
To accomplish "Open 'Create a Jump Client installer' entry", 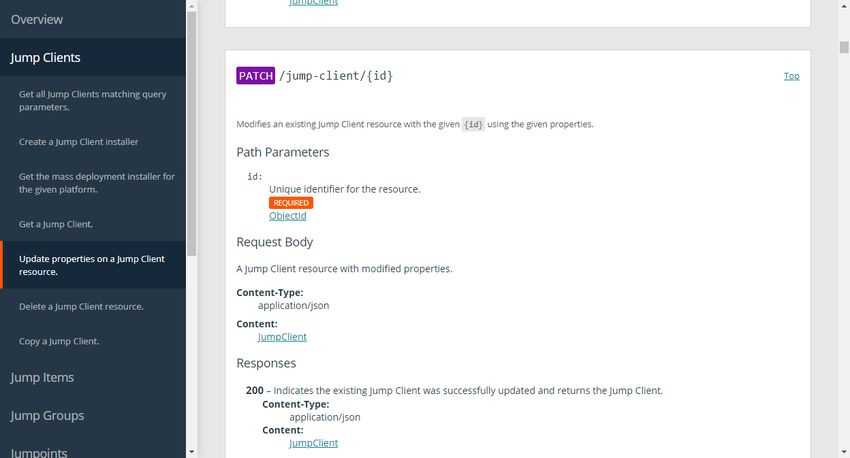I will click(79, 142).
